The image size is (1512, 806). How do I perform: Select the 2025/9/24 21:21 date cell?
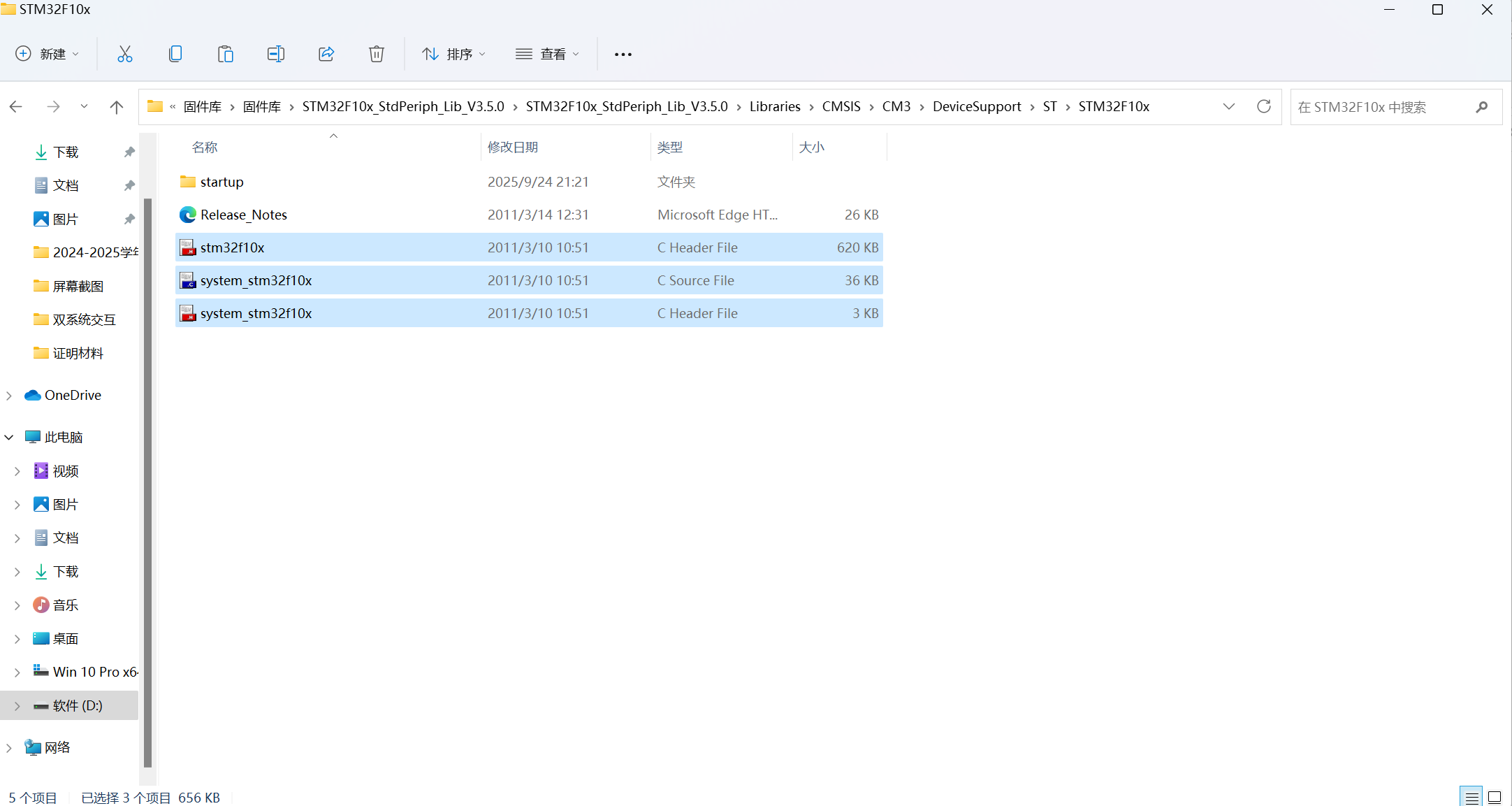[x=538, y=182]
